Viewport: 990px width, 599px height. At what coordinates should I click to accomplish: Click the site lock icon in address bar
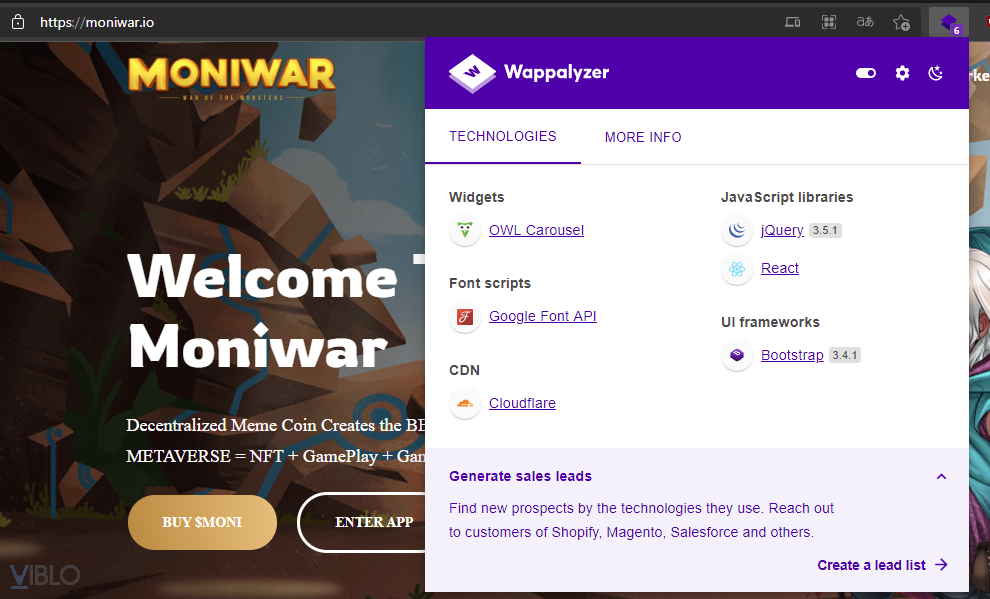[18, 23]
